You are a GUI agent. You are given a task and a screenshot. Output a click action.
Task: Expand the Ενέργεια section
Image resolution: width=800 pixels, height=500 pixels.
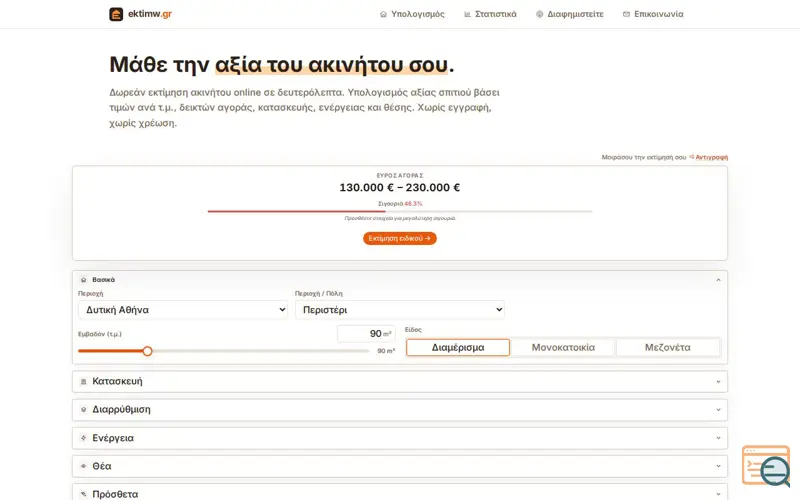click(399, 438)
